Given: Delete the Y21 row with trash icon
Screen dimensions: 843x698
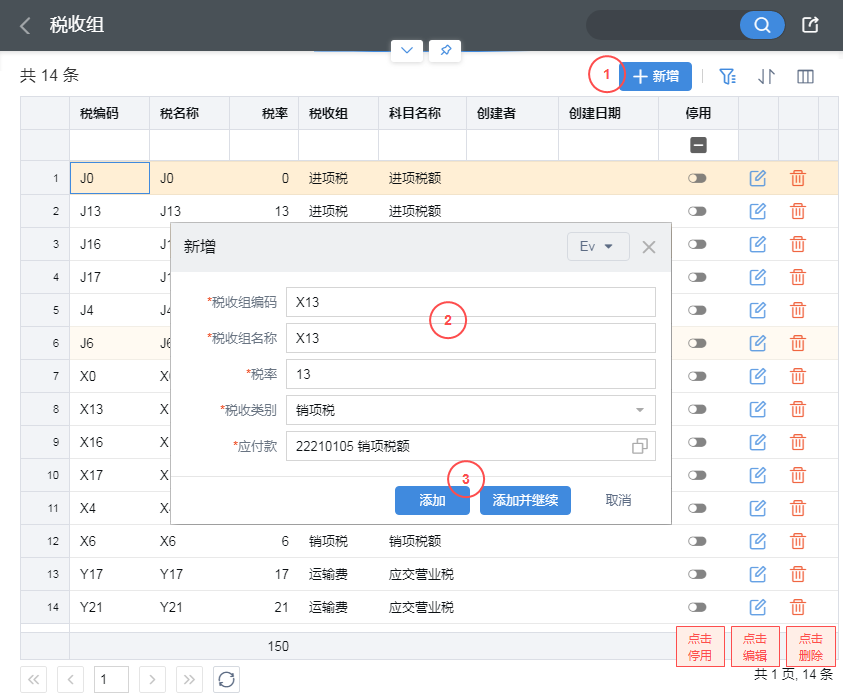Looking at the screenshot, I should click(x=798, y=607).
